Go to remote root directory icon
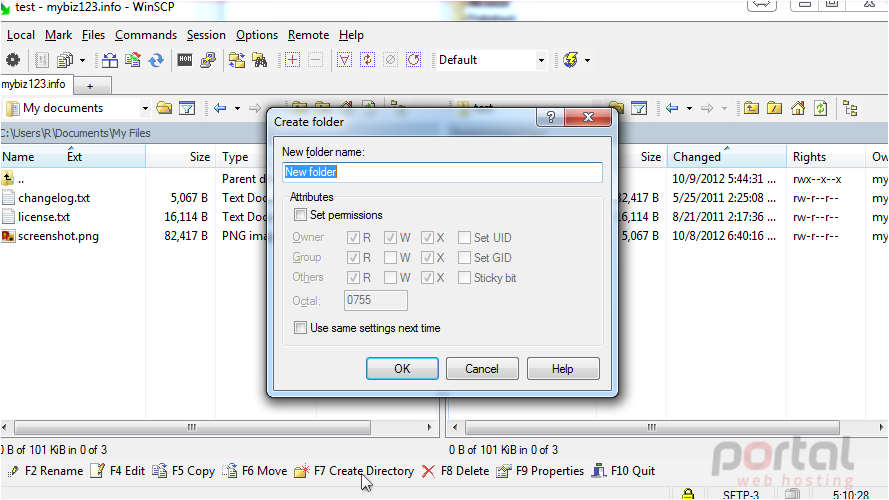Viewport: 889px width, 500px height. pos(774,108)
